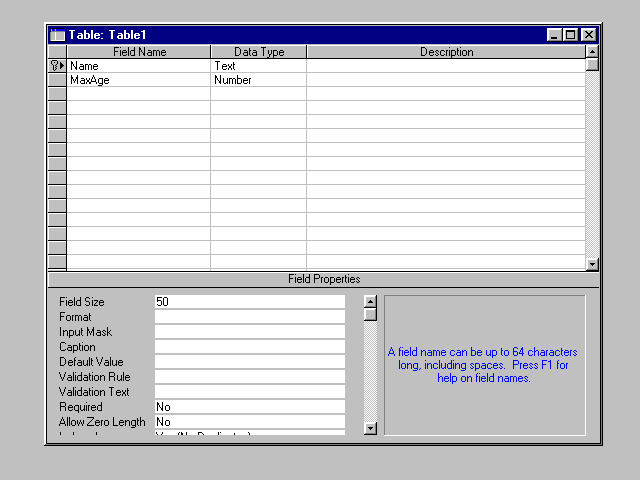The height and width of the screenshot is (480, 640).
Task: Click the Required property value No
Action: [x=249, y=407]
